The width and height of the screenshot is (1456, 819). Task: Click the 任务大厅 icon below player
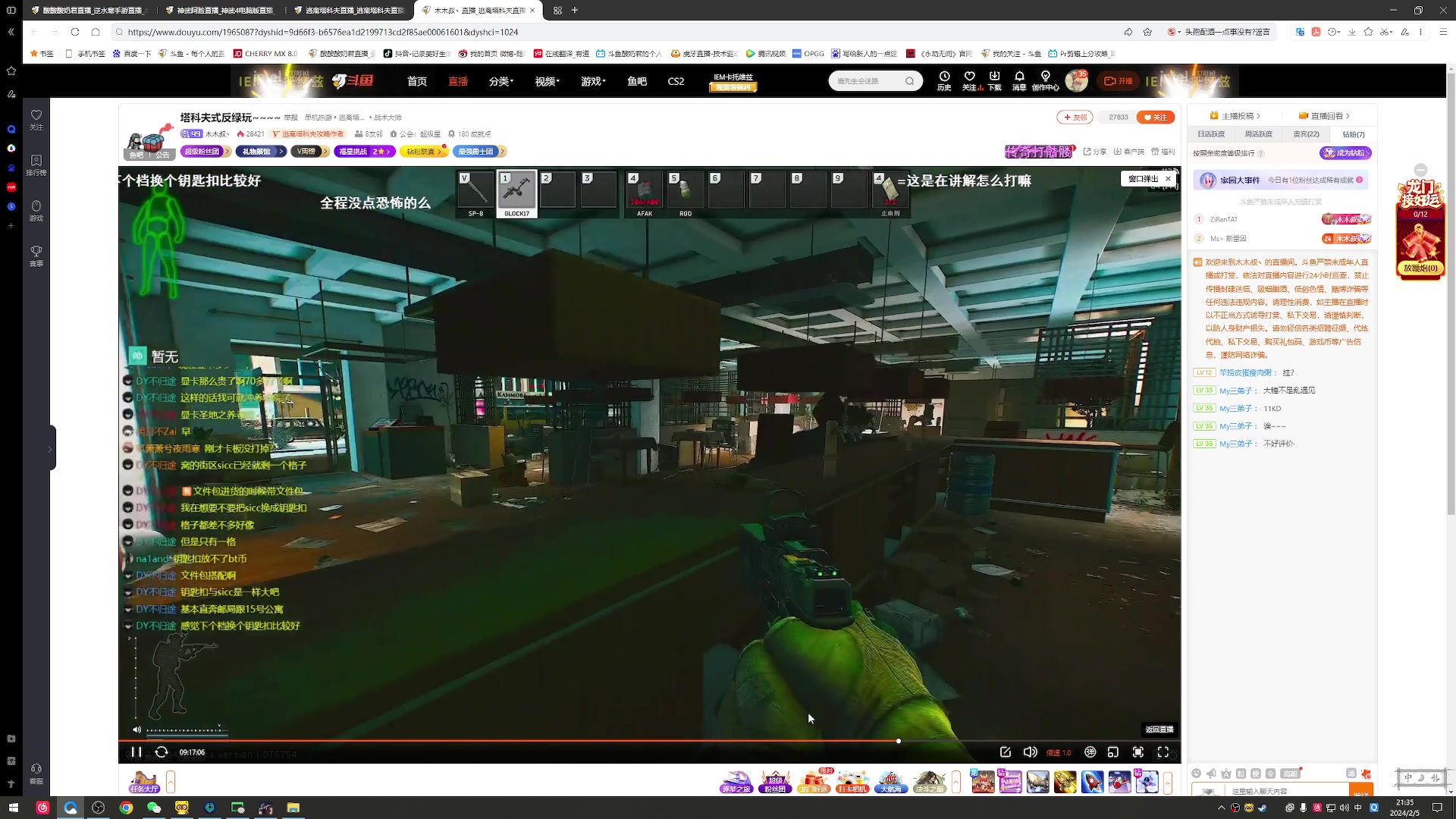(143, 782)
